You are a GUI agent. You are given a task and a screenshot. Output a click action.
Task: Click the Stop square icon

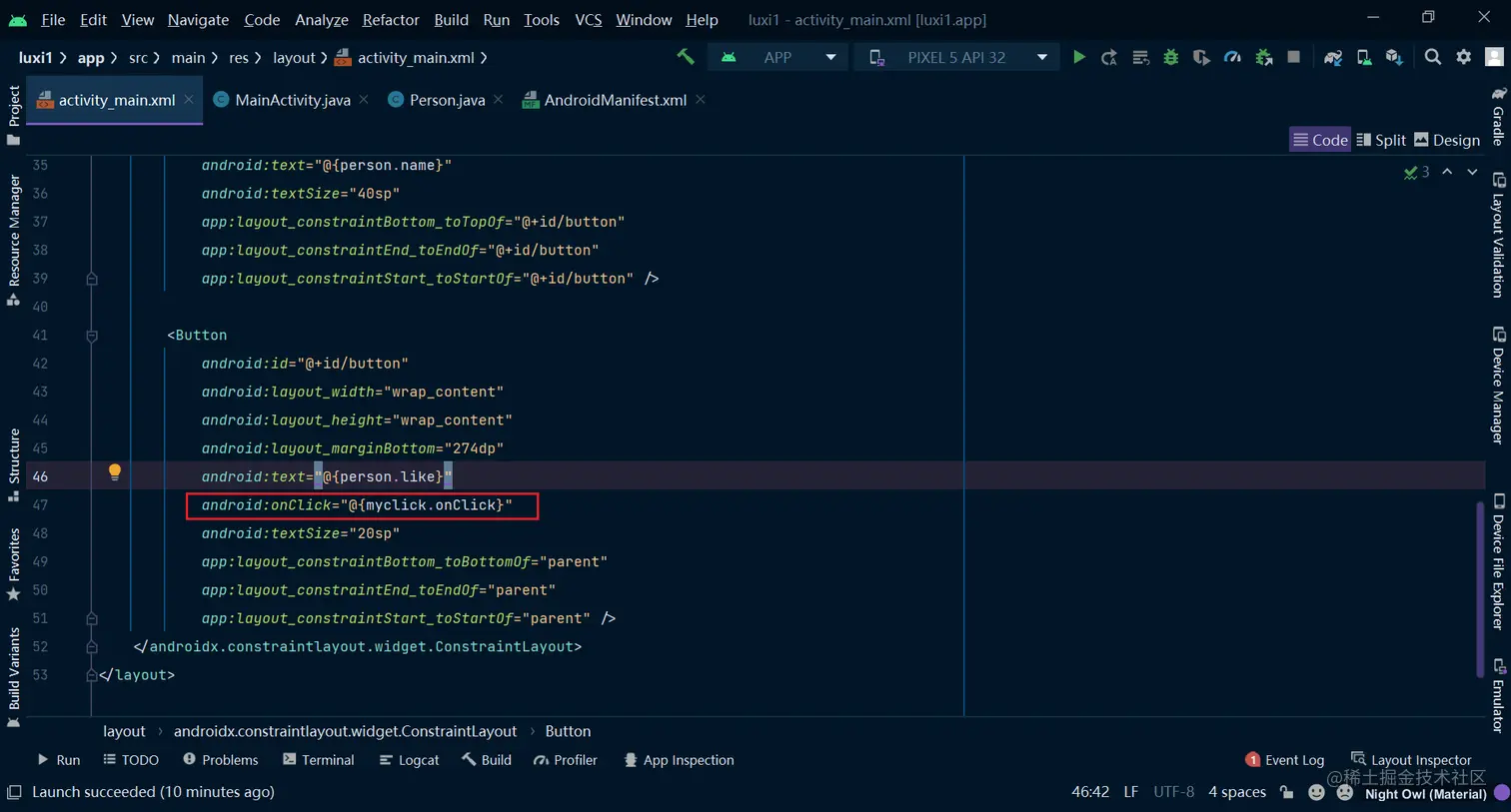[1294, 57]
